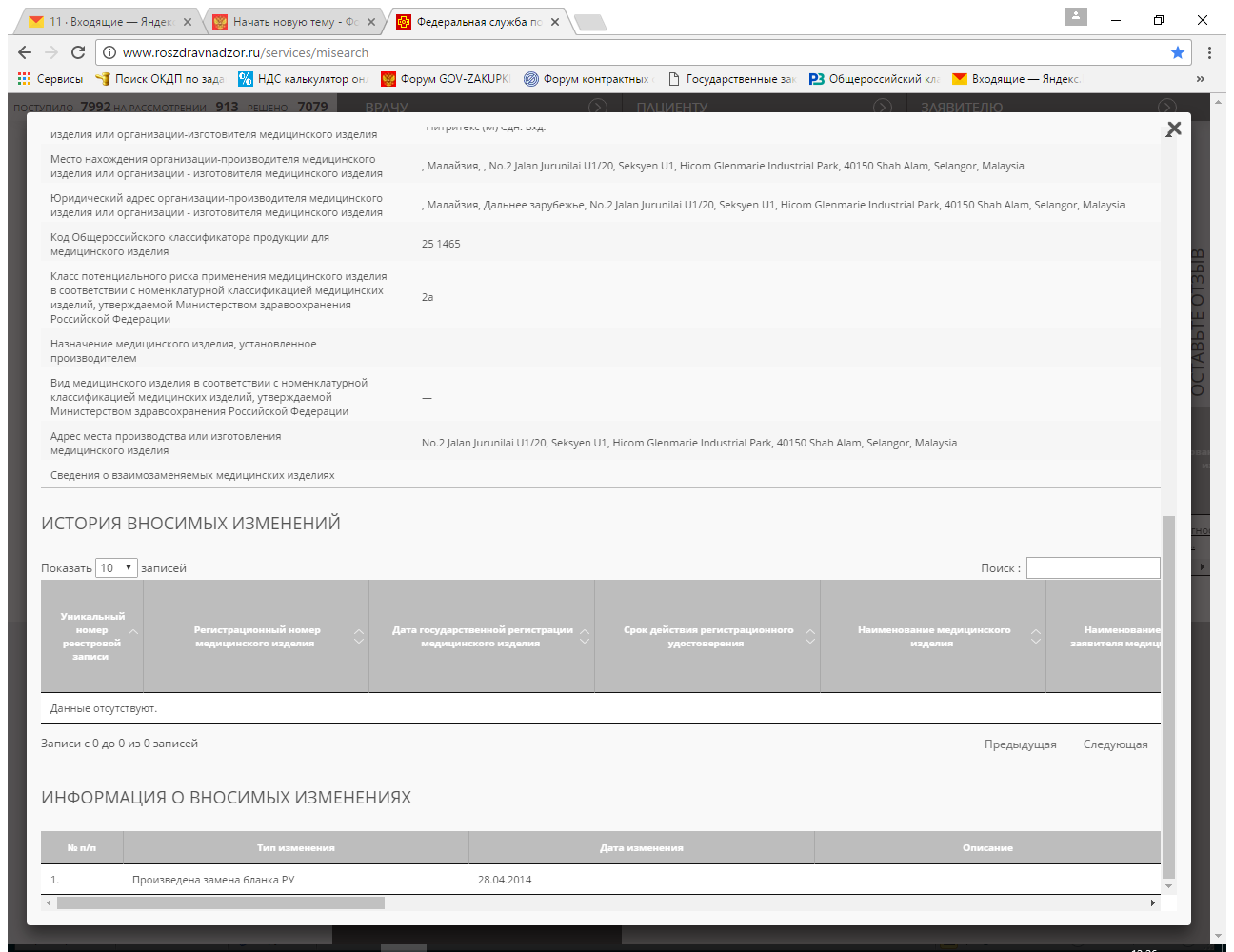Open the records-per-page dropdown showing 10
1234x952 pixels.
pos(116,568)
